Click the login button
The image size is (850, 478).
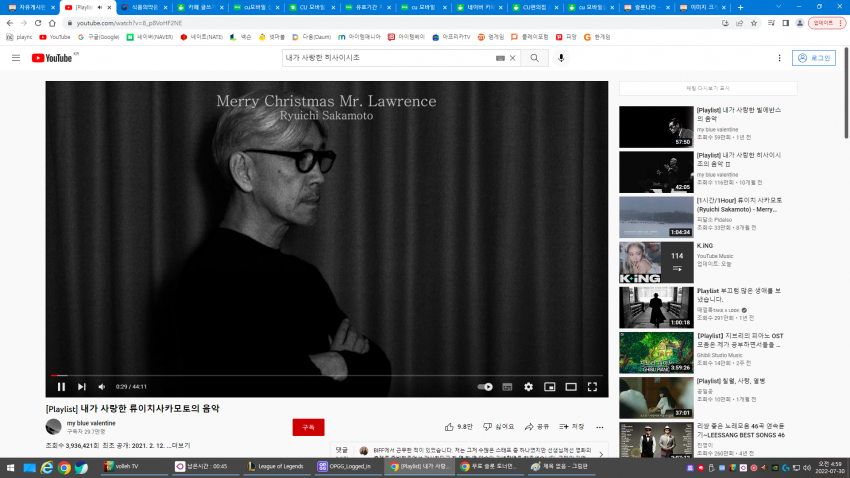click(814, 58)
